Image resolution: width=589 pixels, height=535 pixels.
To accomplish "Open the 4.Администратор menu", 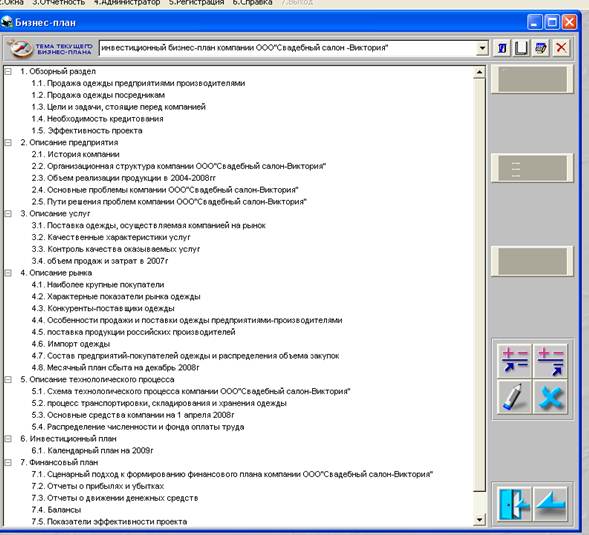I will click(x=127, y=2).
